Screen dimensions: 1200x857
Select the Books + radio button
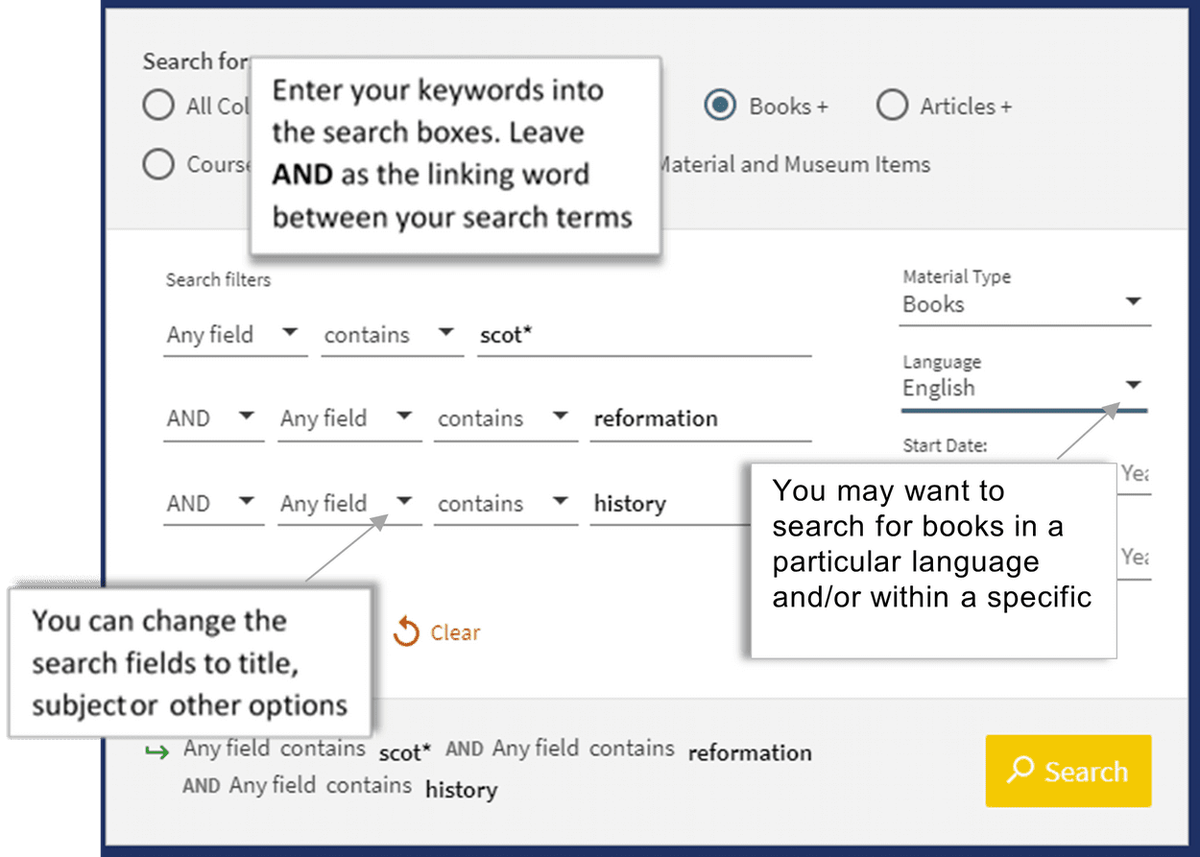click(720, 105)
